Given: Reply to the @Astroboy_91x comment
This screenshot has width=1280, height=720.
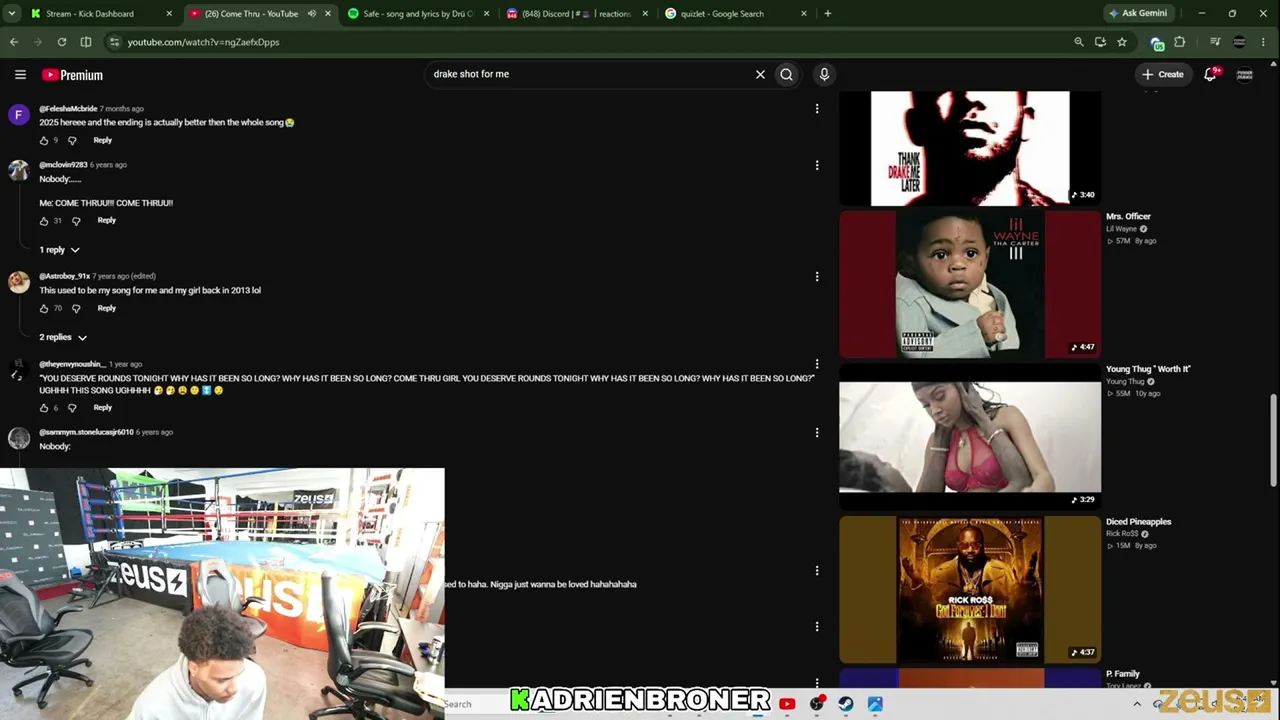Looking at the screenshot, I should (107, 308).
